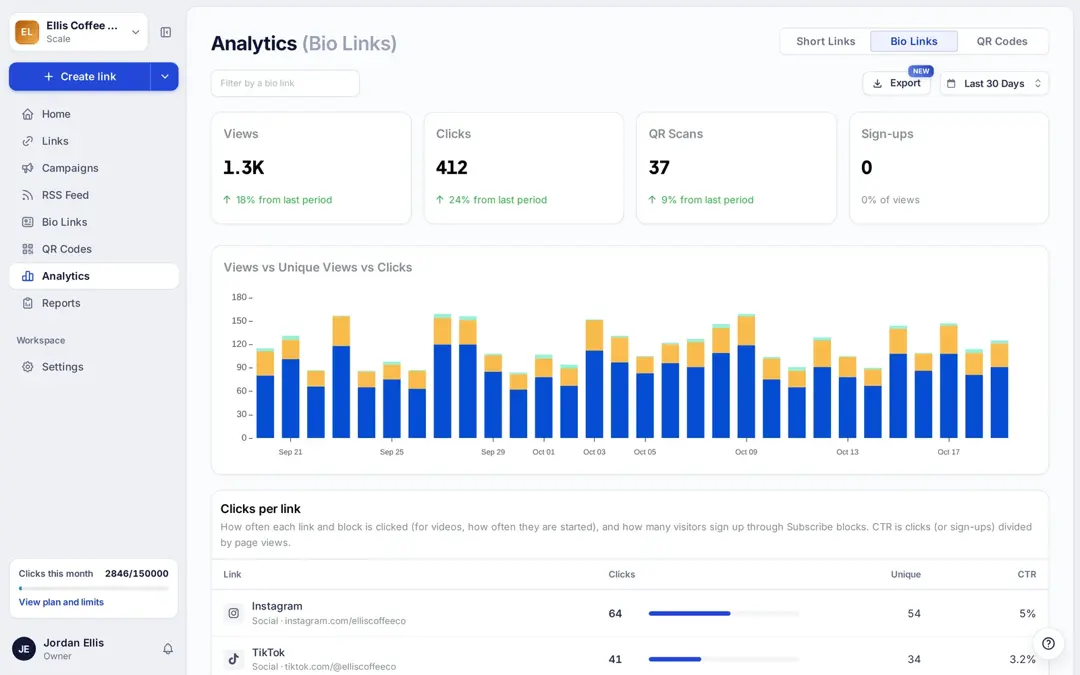Click the Clicks column header

pyautogui.click(x=622, y=574)
